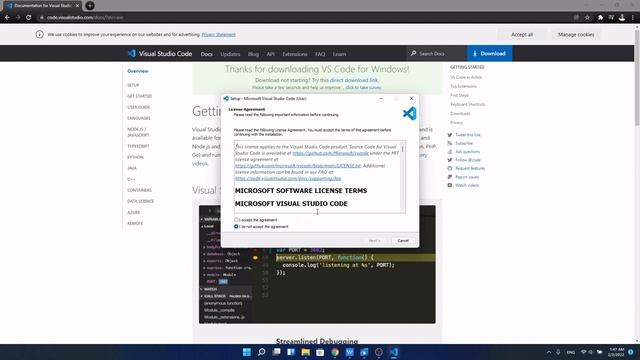
Task: Select 'I do not accept the agreement' option
Action: (x=261, y=227)
